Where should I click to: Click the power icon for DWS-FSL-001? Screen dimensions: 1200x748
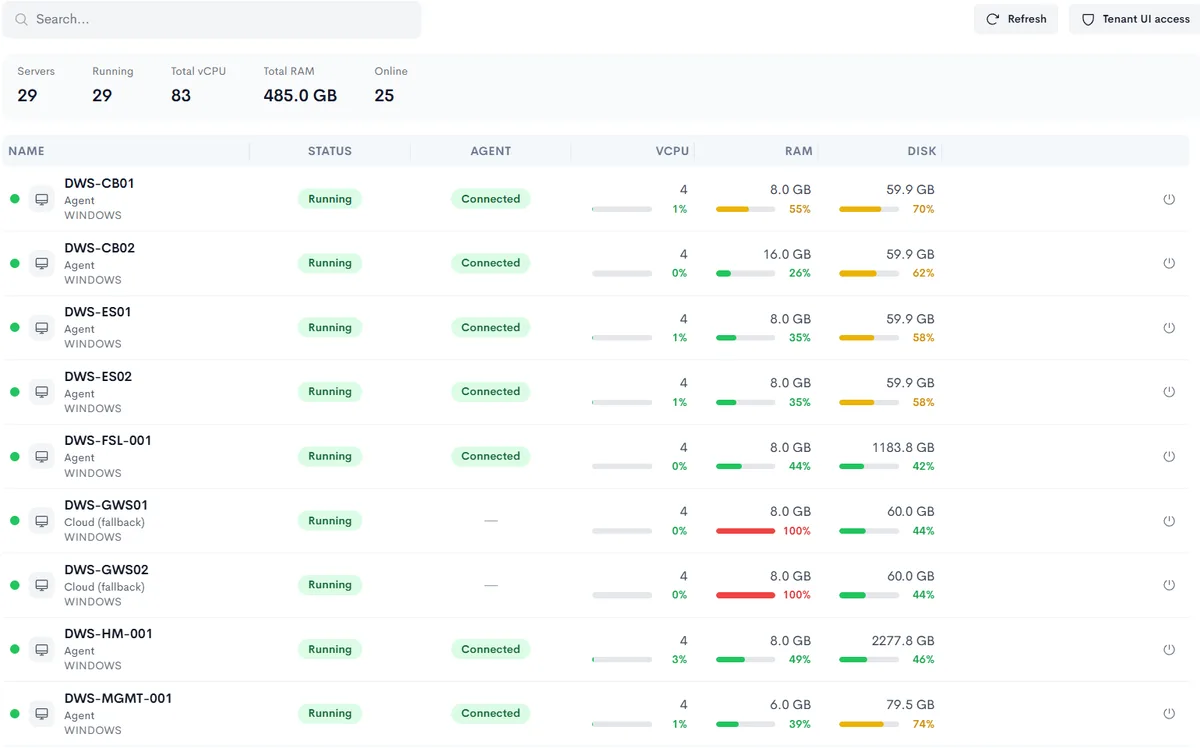1169,456
